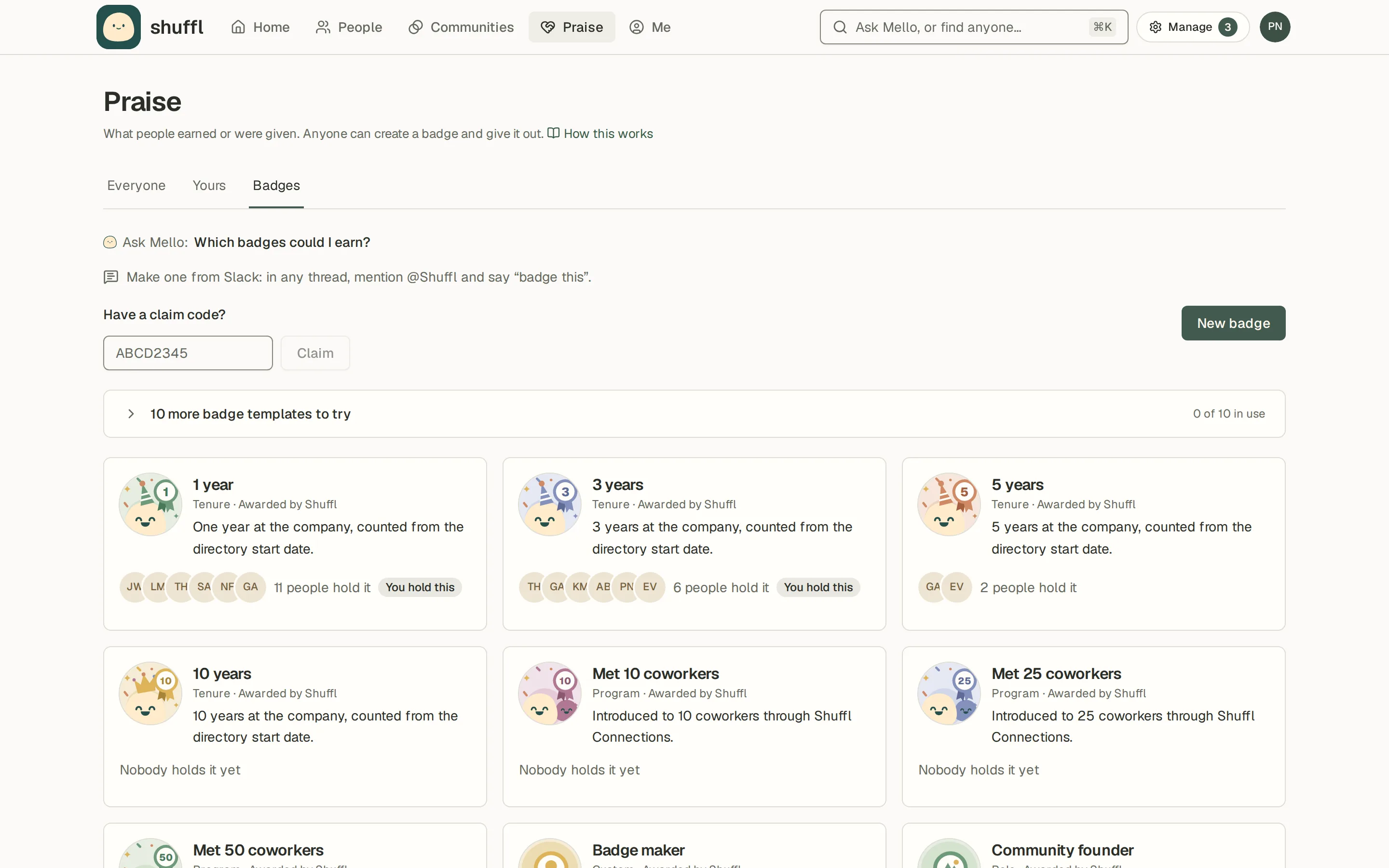This screenshot has height=868, width=1389.
Task: Click '11 people hold it' text
Action: [322, 588]
